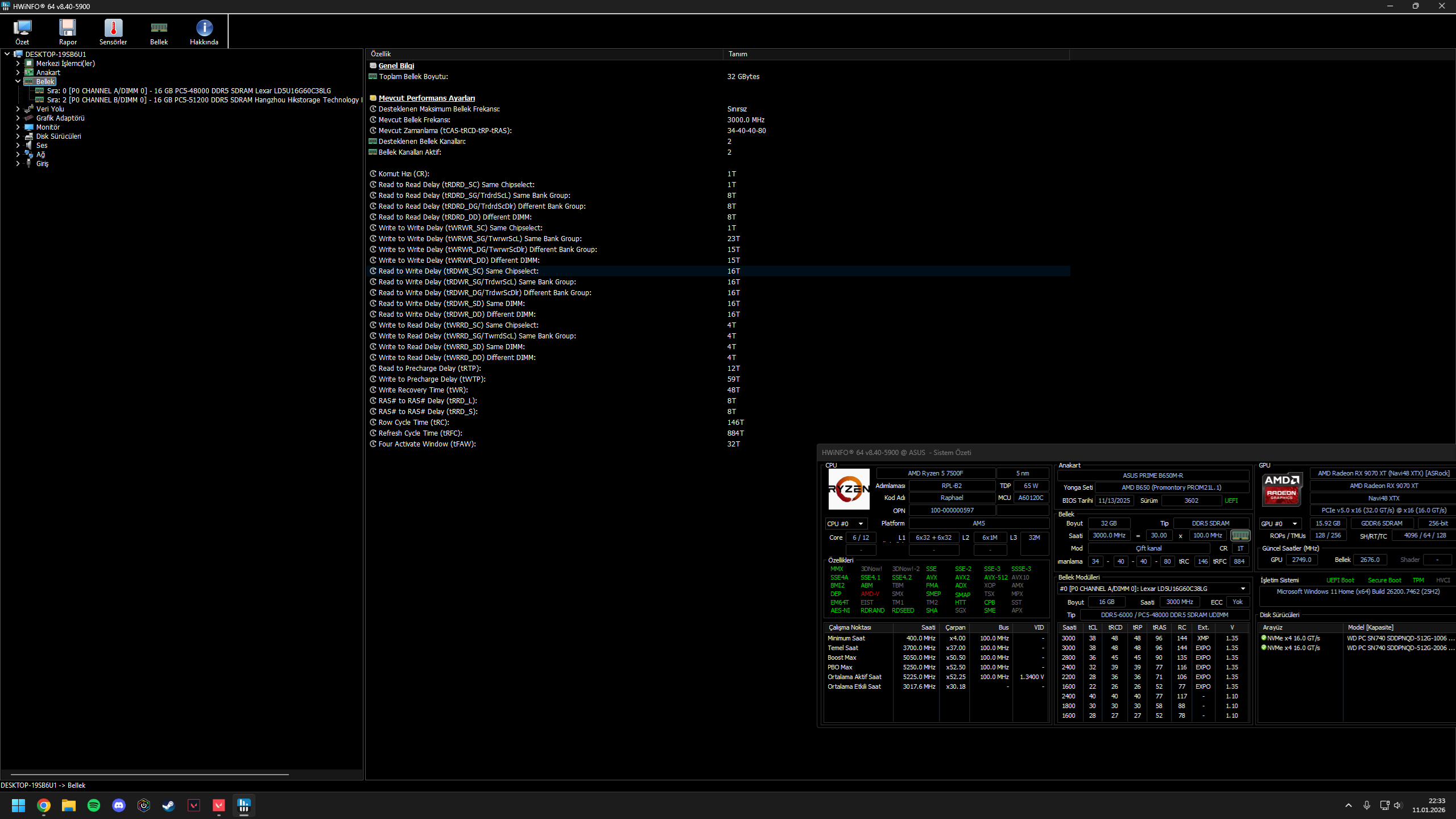This screenshot has height=819, width=1456.
Task: Click the Özellik column header
Action: (544, 54)
